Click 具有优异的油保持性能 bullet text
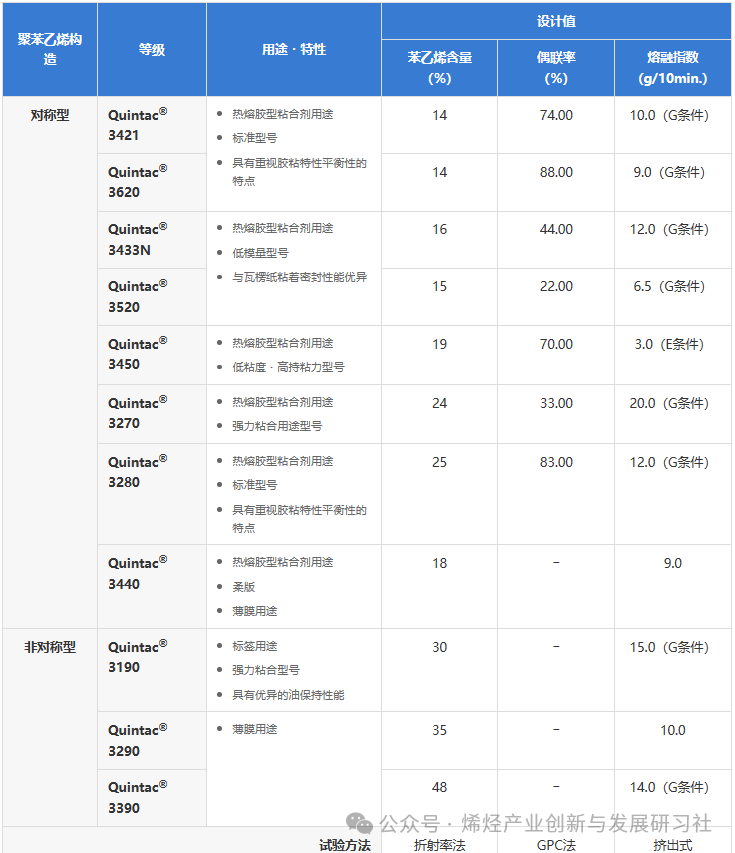 tap(288, 695)
